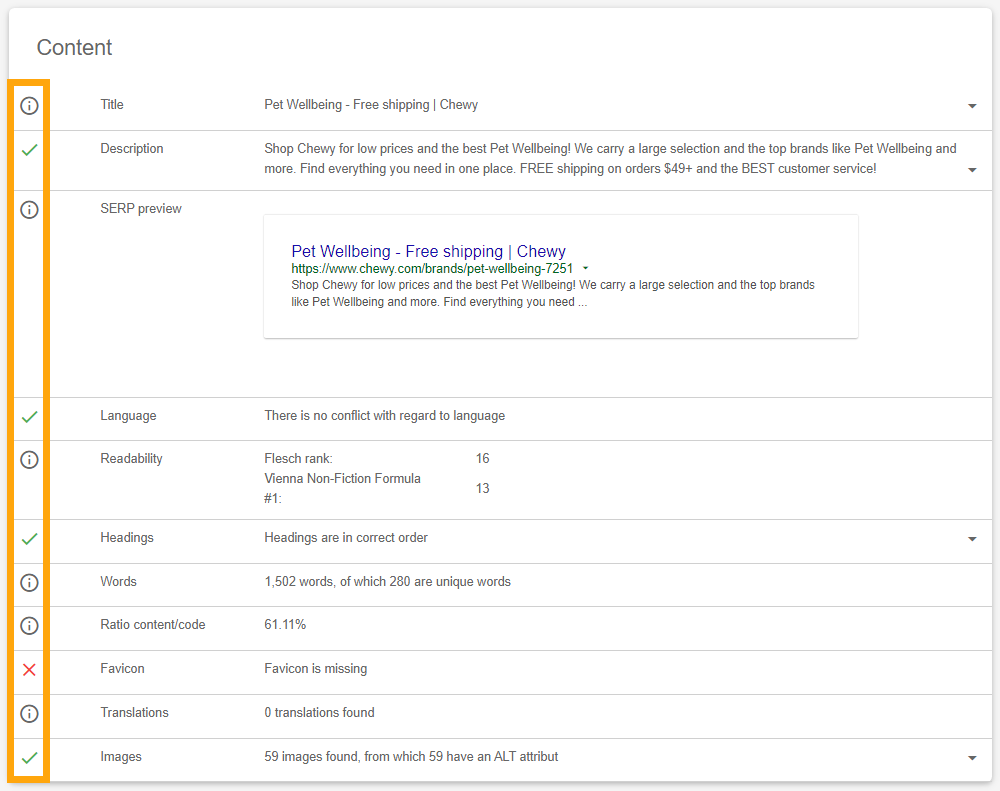Expand the Description row dropdown arrow
This screenshot has height=791, width=1000.
[972, 170]
